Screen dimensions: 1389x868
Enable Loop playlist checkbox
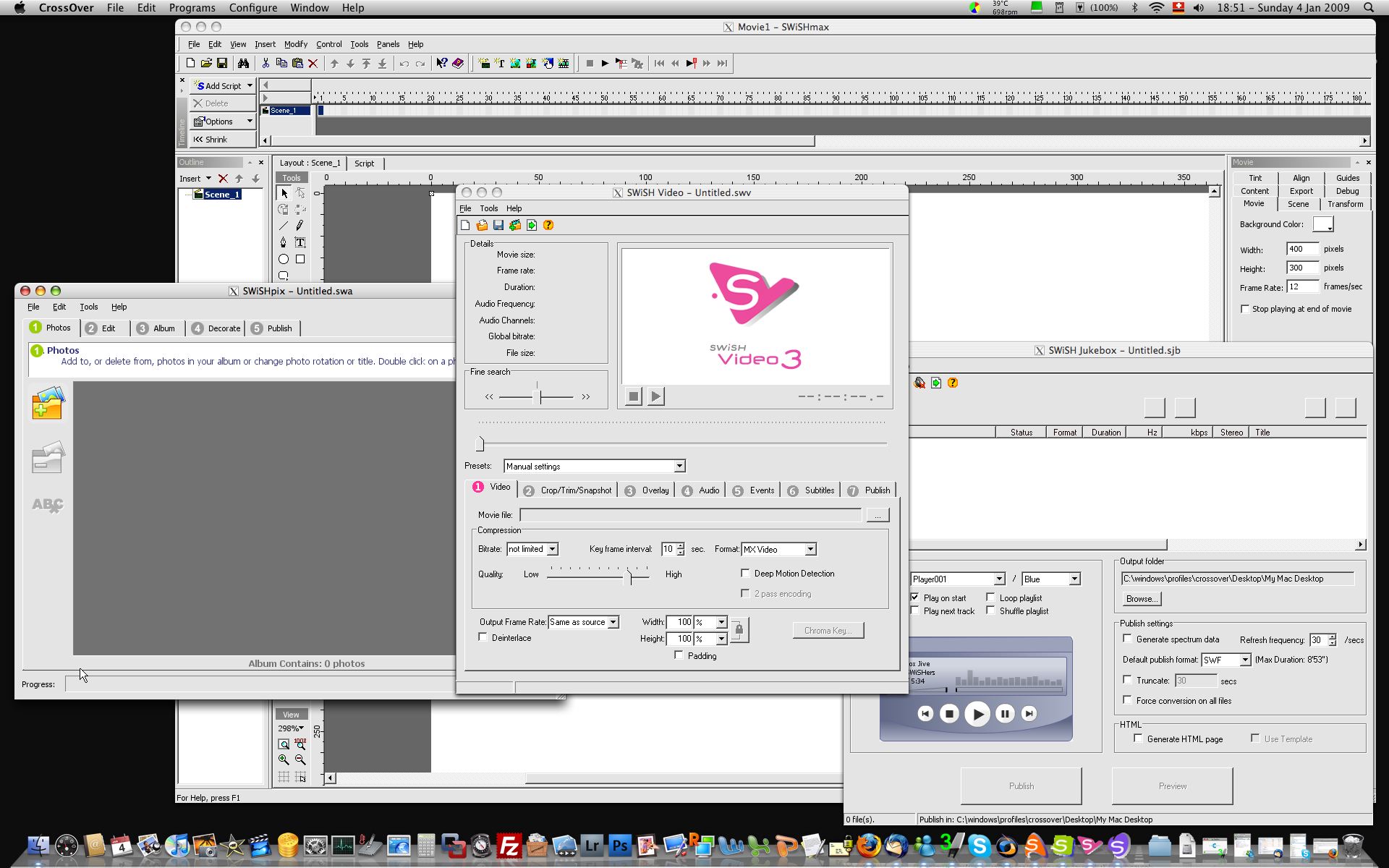pyautogui.click(x=990, y=597)
